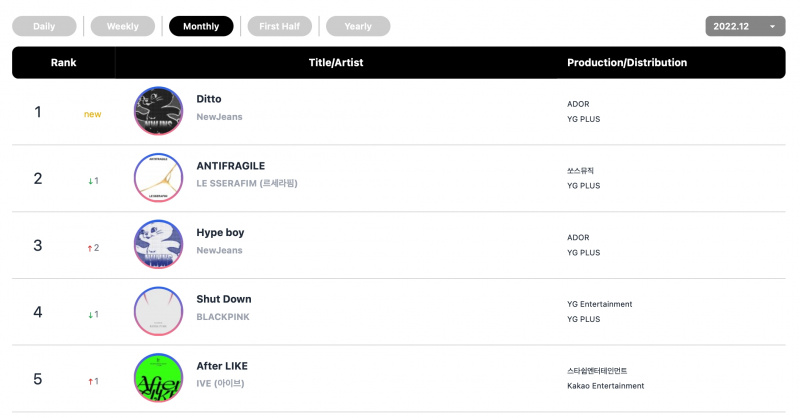Open the Hype boy album artwork
This screenshot has height=418, width=800.
point(158,244)
